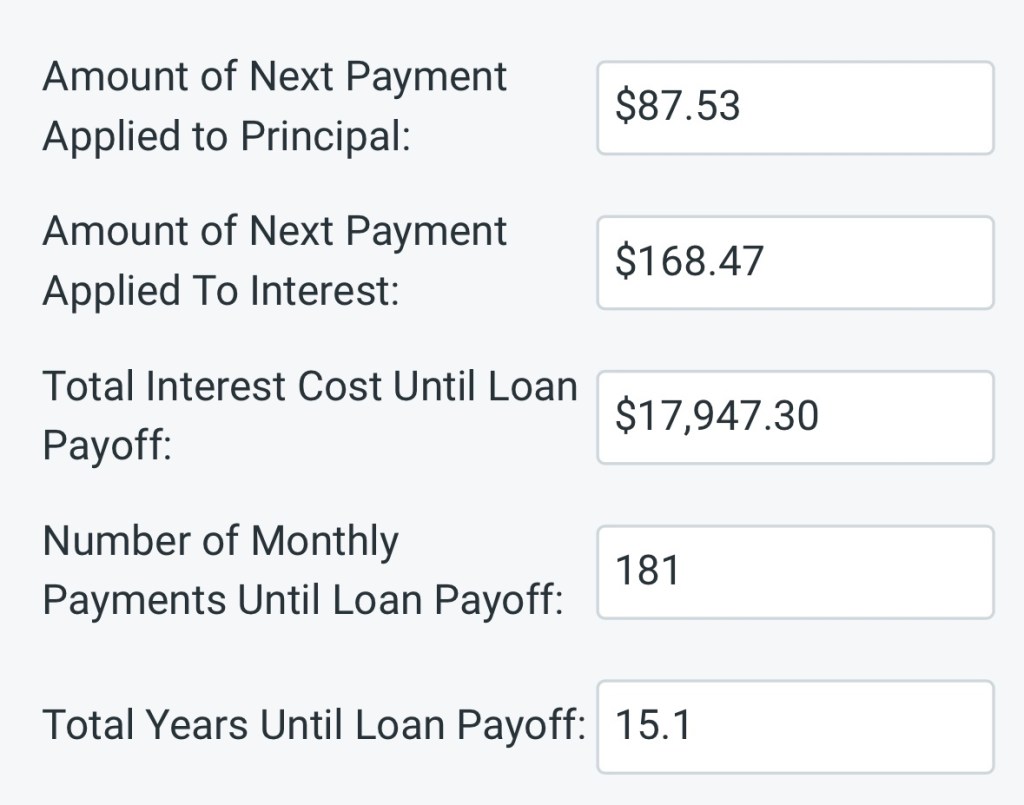
Task: Click the 'Applied to Principal:' label text
Action: click(226, 138)
